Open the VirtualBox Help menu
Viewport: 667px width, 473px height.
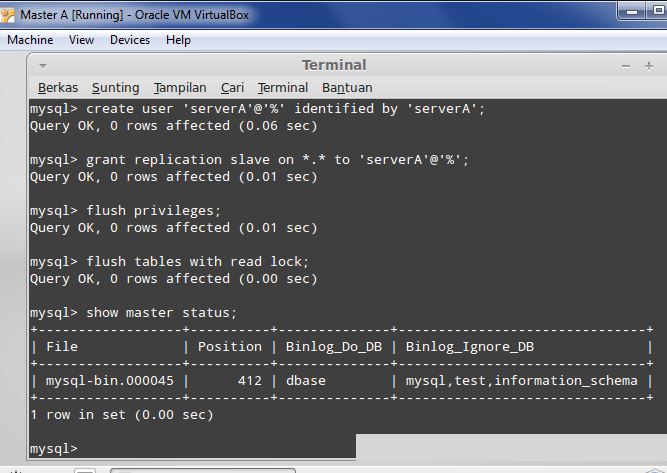tap(178, 40)
